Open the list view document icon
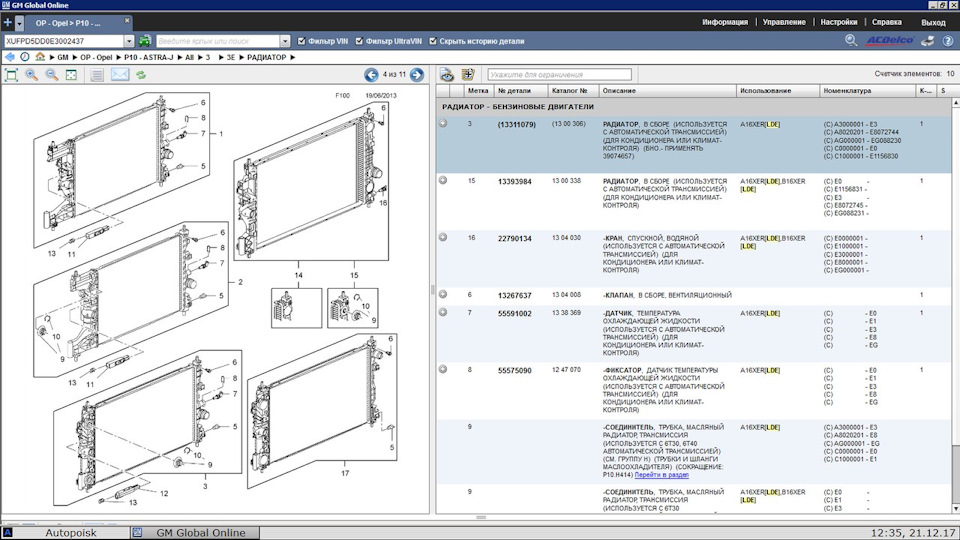The width and height of the screenshot is (960, 540). click(97, 75)
